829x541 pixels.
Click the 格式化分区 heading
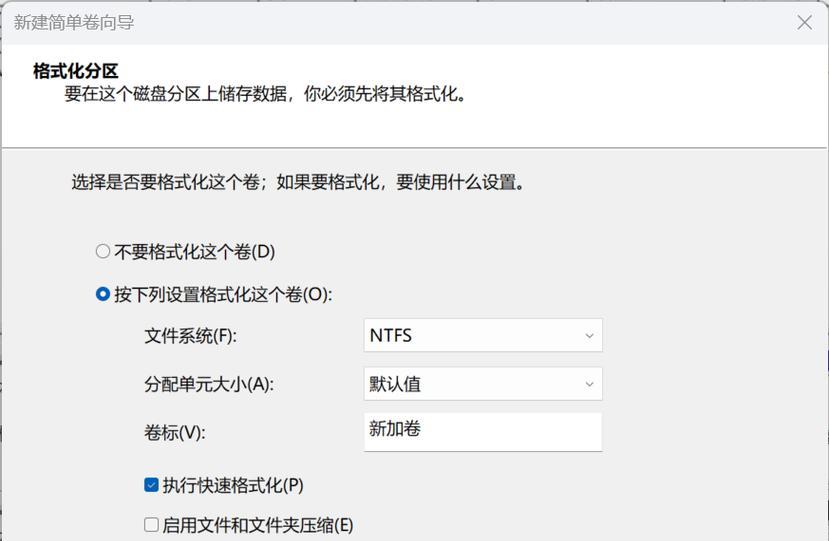[x=75, y=71]
